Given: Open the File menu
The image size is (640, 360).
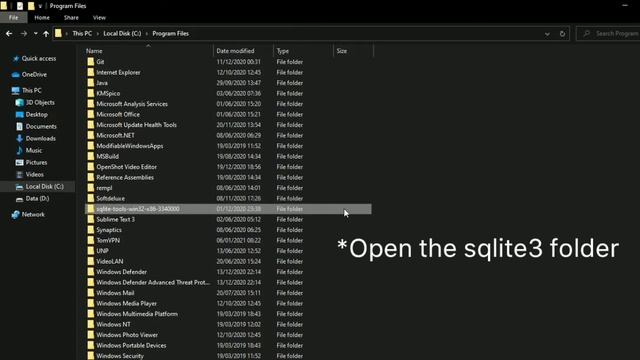Looking at the screenshot, I should (13, 18).
